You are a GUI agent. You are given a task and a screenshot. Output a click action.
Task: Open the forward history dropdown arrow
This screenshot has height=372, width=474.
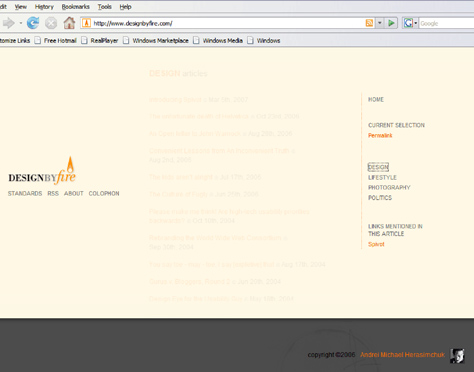pos(21,23)
